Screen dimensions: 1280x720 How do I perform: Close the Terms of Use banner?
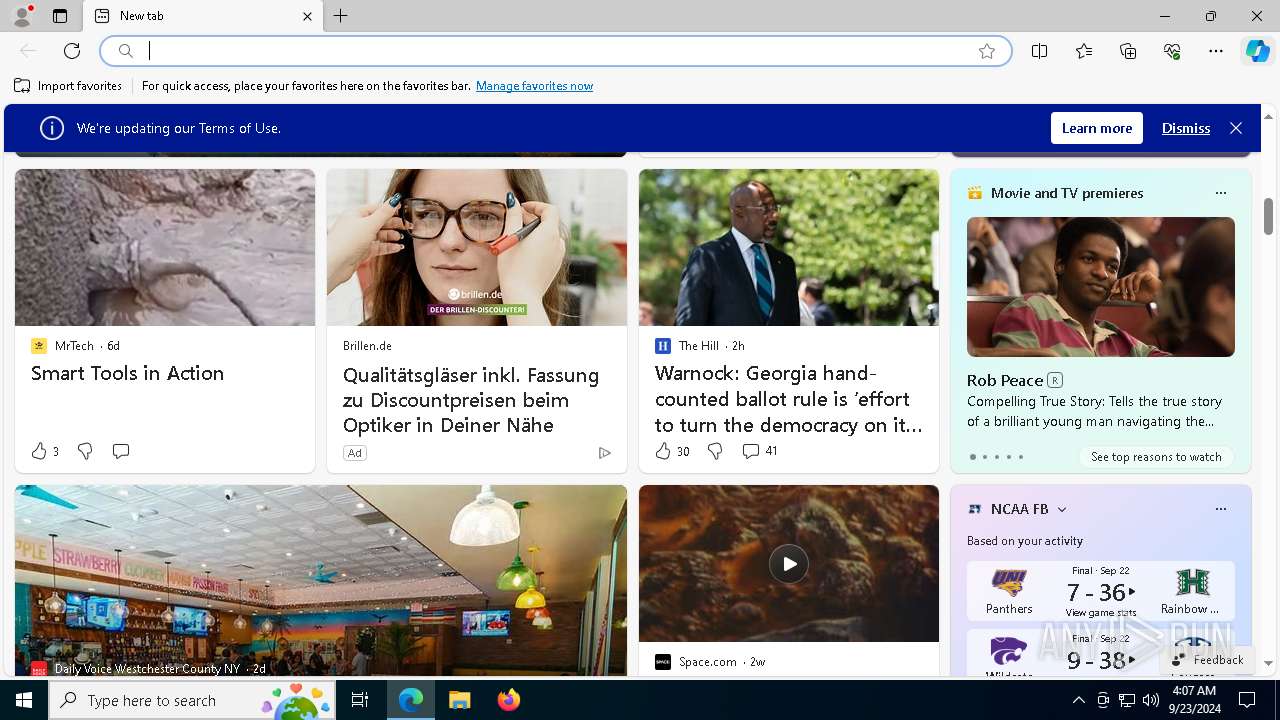[x=1236, y=128]
